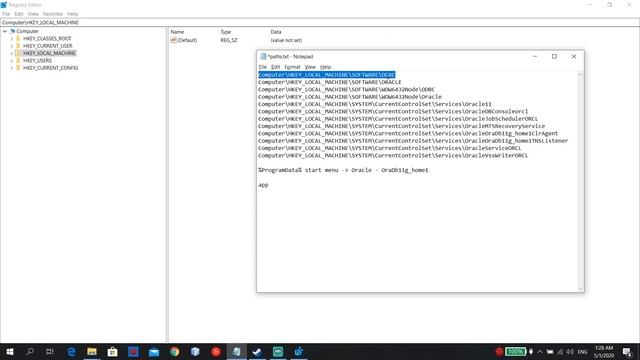Open Steam from the taskbar
Image resolution: width=640 pixels, height=360 pixels.
coord(257,351)
